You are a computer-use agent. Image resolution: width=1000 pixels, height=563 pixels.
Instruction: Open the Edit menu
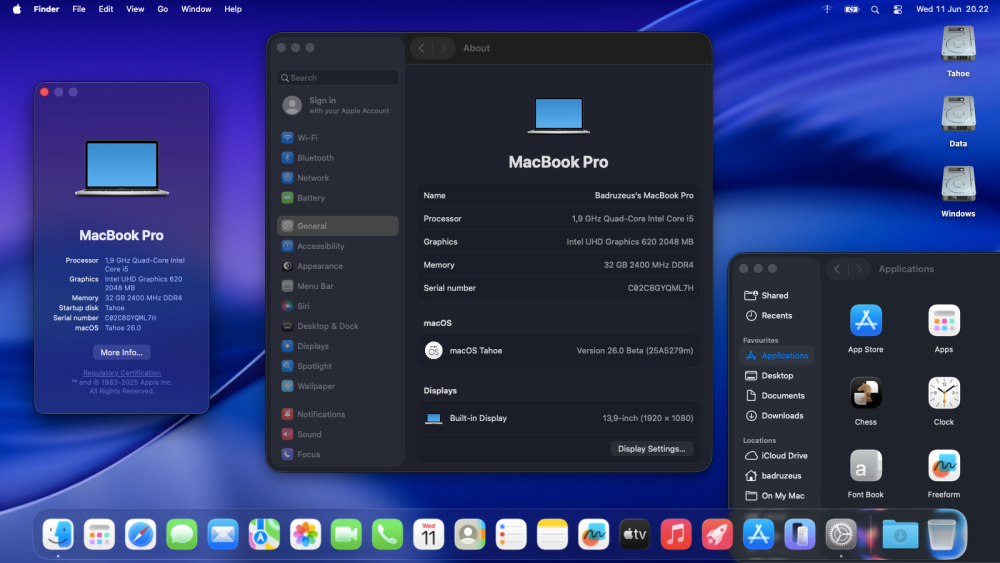point(106,9)
